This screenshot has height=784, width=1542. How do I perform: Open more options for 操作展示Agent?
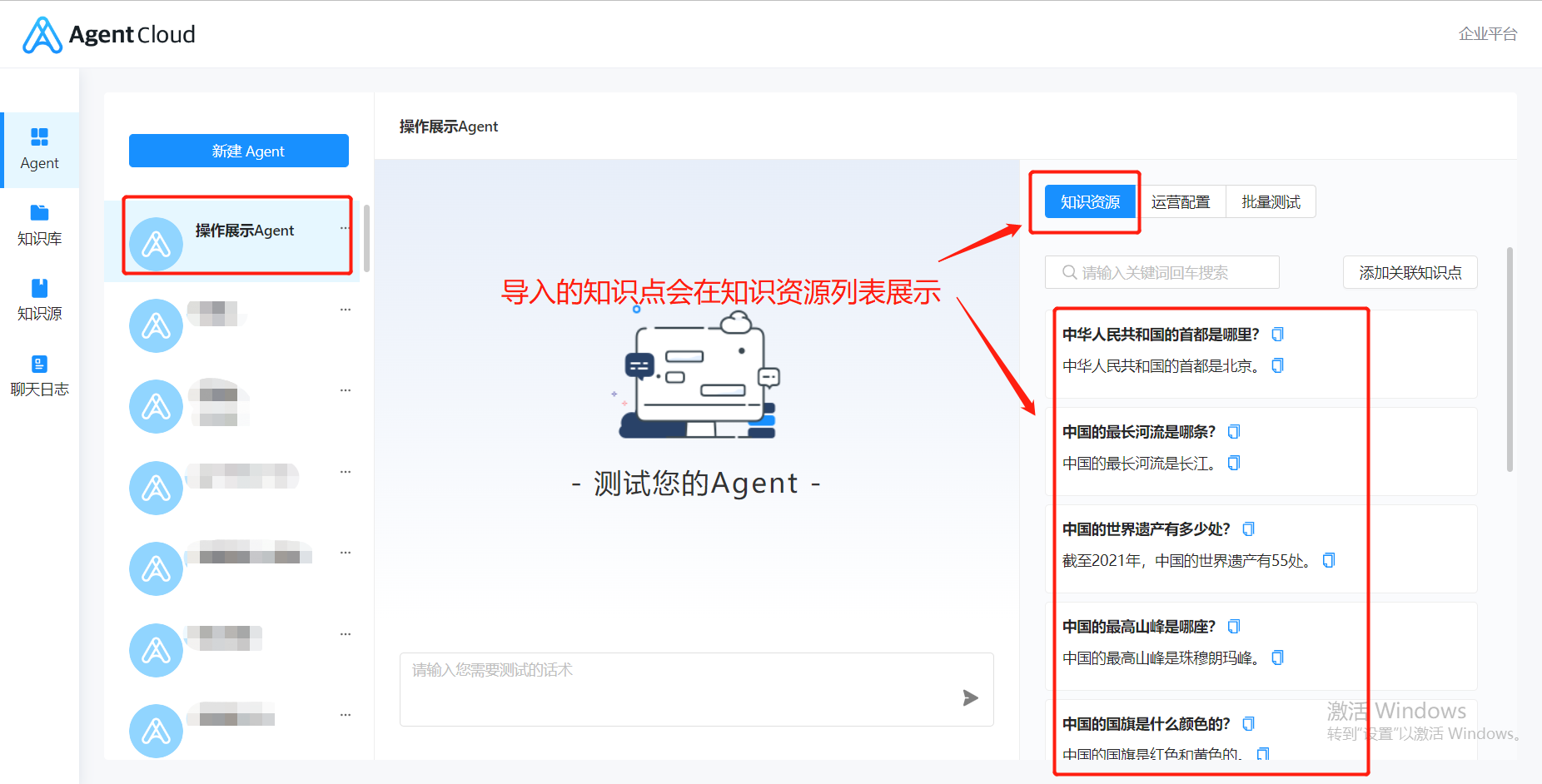tap(345, 228)
